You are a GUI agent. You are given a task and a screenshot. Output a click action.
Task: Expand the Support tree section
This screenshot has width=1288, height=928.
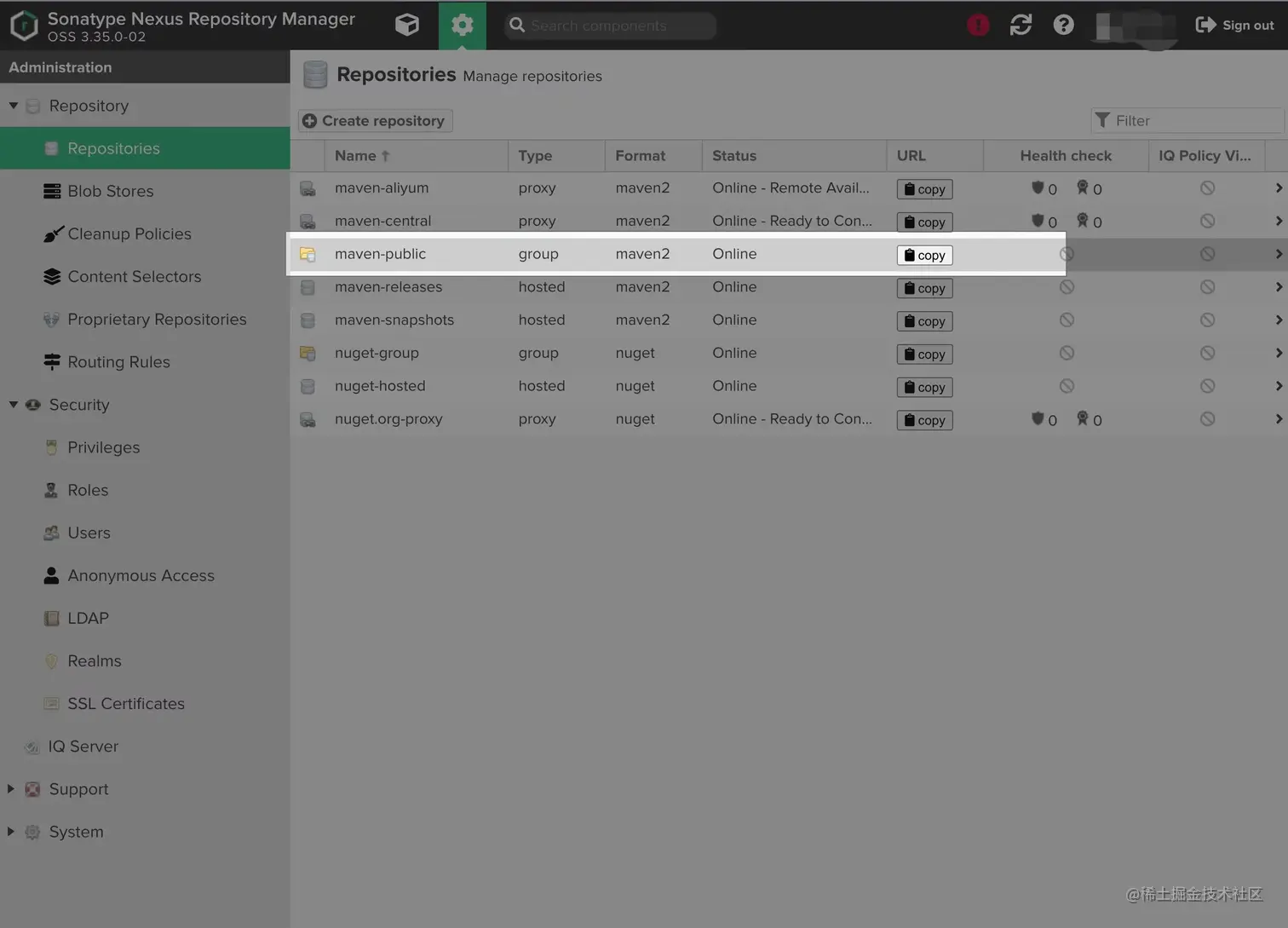pyautogui.click(x=11, y=789)
